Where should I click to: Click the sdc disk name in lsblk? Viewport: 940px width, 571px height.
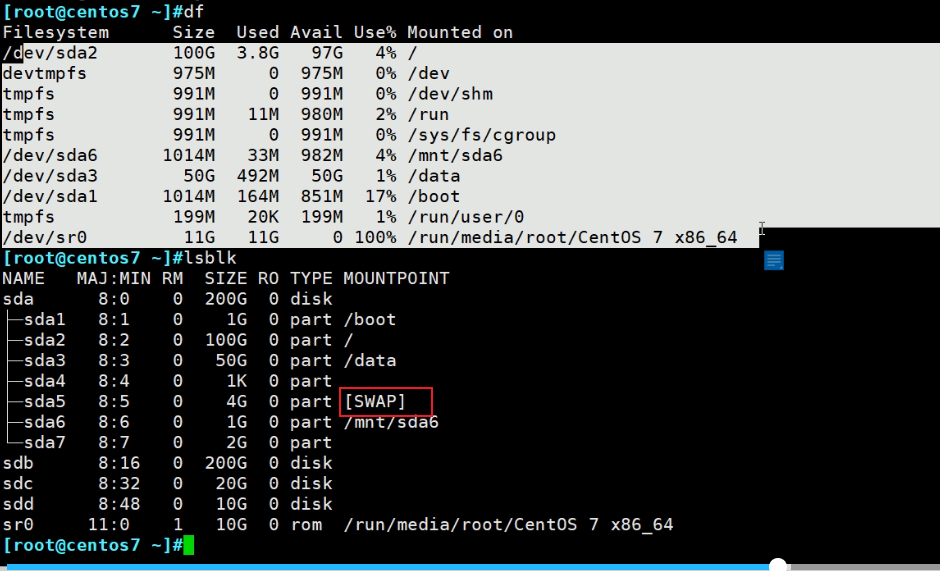(18, 483)
